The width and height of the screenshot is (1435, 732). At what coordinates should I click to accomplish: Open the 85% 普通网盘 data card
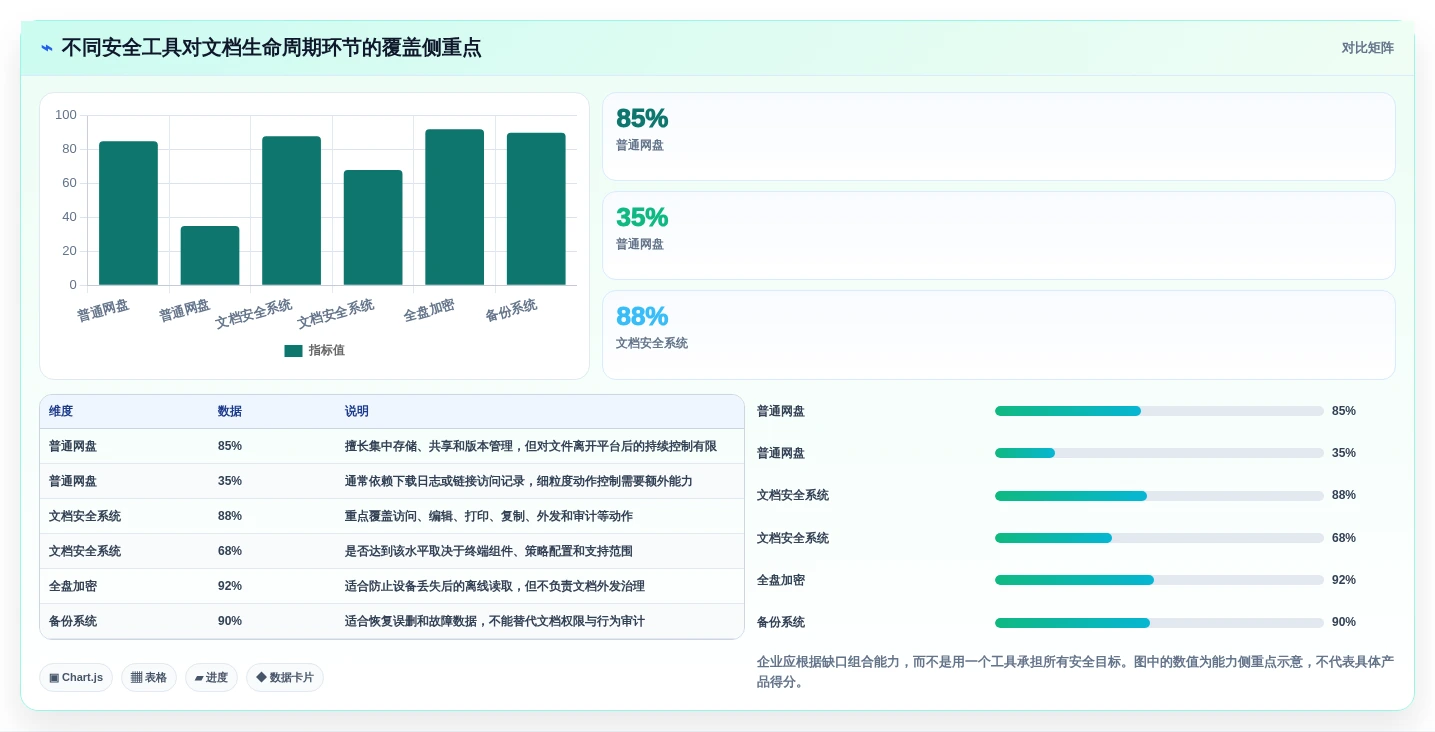point(998,136)
